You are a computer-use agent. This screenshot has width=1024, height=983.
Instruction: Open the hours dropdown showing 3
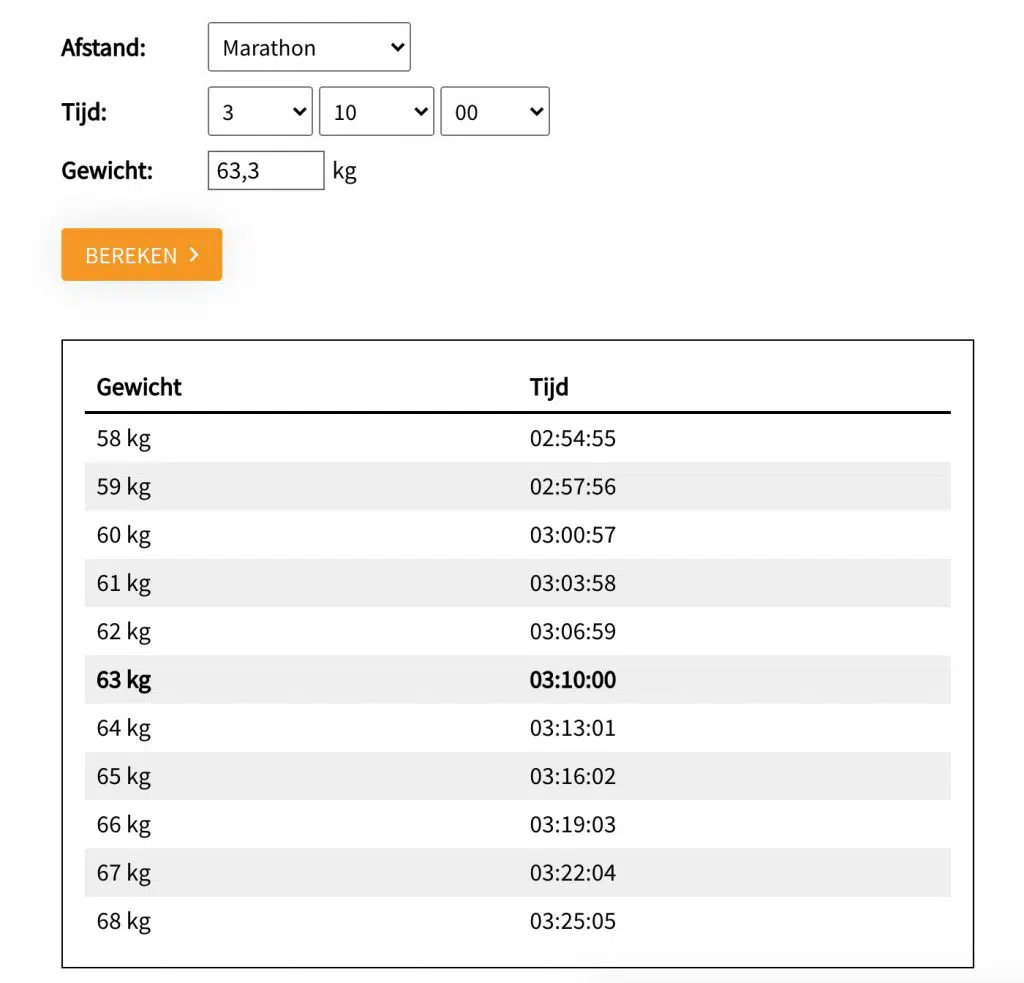pos(260,112)
